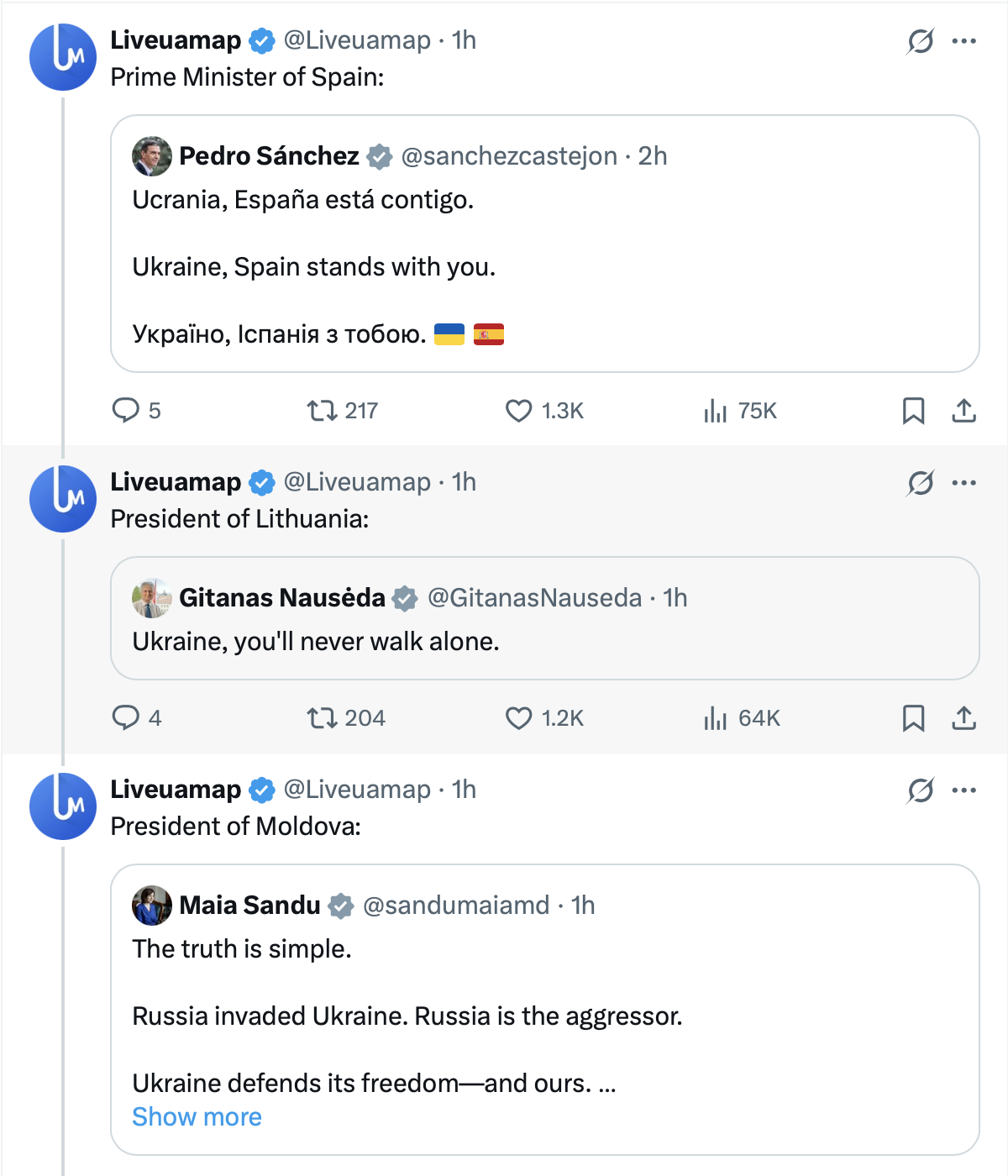Open the @sanchezcastejon profile handle
Screen dimensions: 1008x1176
tap(509, 156)
